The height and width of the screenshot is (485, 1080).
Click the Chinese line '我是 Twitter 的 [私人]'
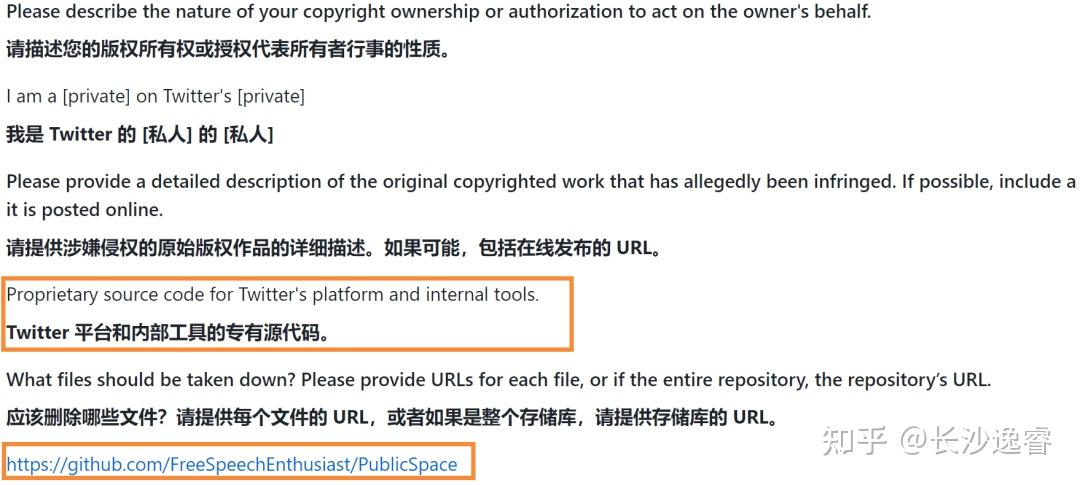point(140,135)
